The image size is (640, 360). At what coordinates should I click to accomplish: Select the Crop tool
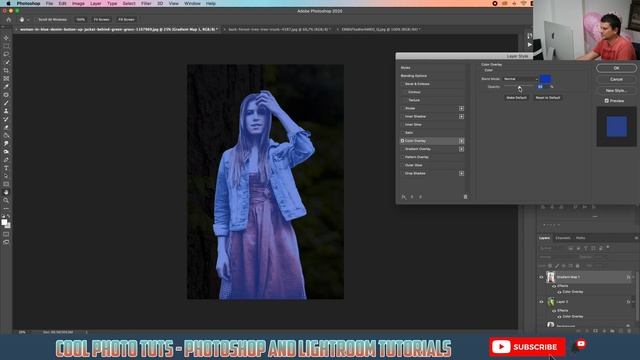click(x=6, y=71)
